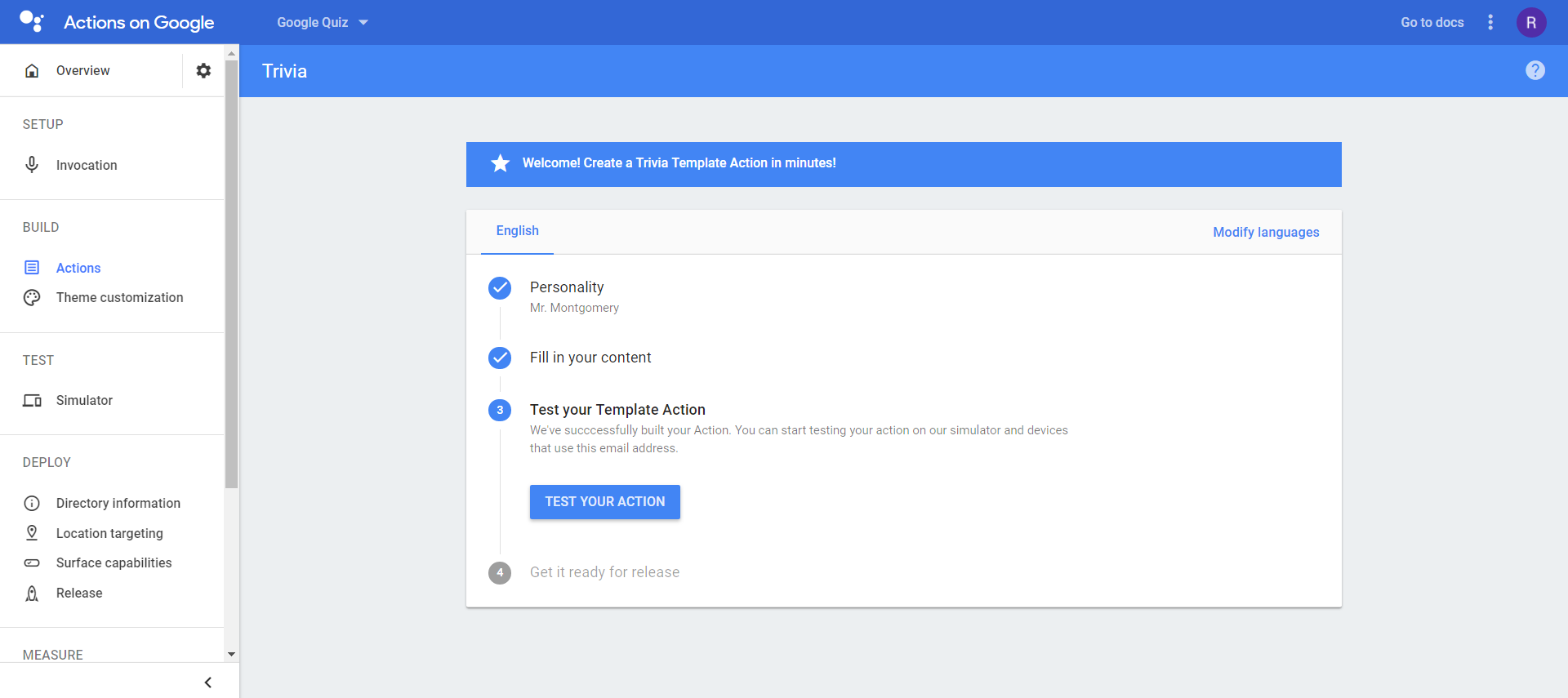
Task: Click the sidebar scrollbar thumb
Action: tap(232, 273)
